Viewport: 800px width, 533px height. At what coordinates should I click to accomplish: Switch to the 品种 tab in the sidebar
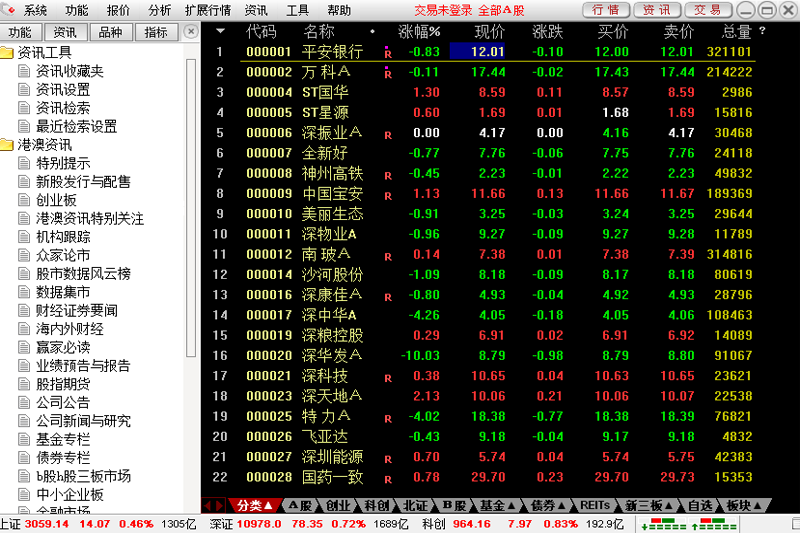tap(110, 32)
